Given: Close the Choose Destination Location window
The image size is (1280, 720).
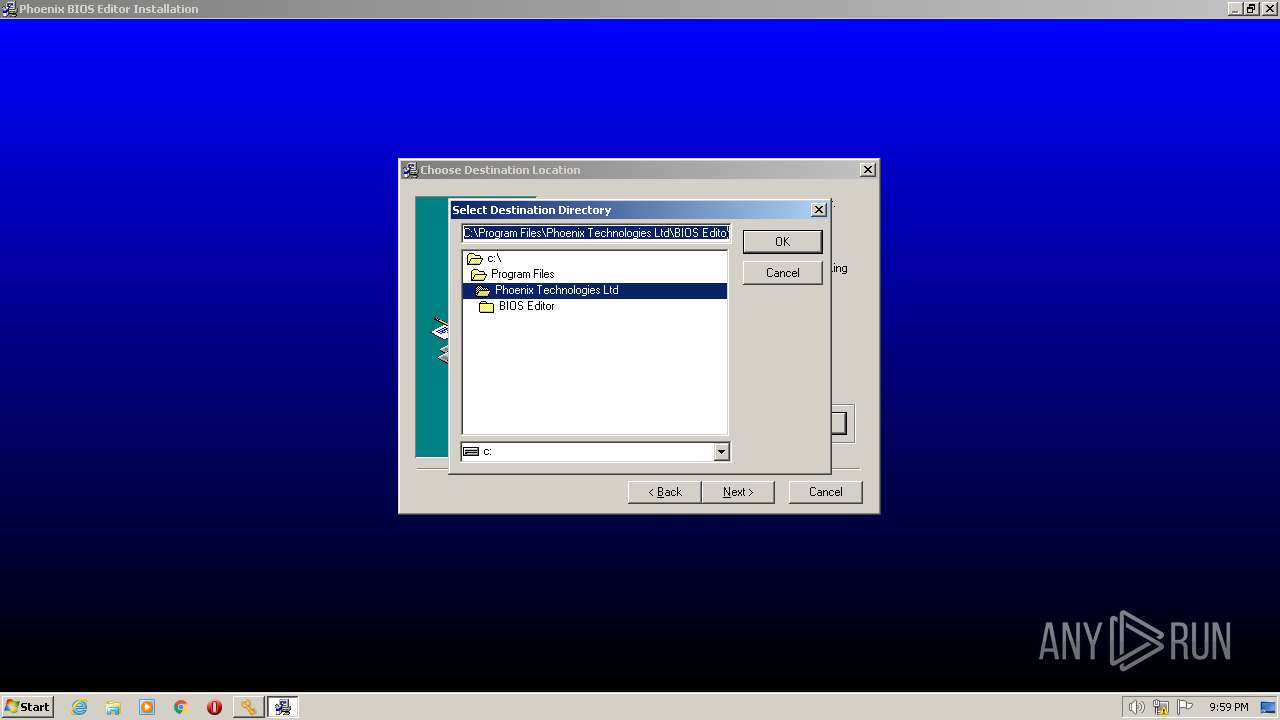Looking at the screenshot, I should (868, 170).
